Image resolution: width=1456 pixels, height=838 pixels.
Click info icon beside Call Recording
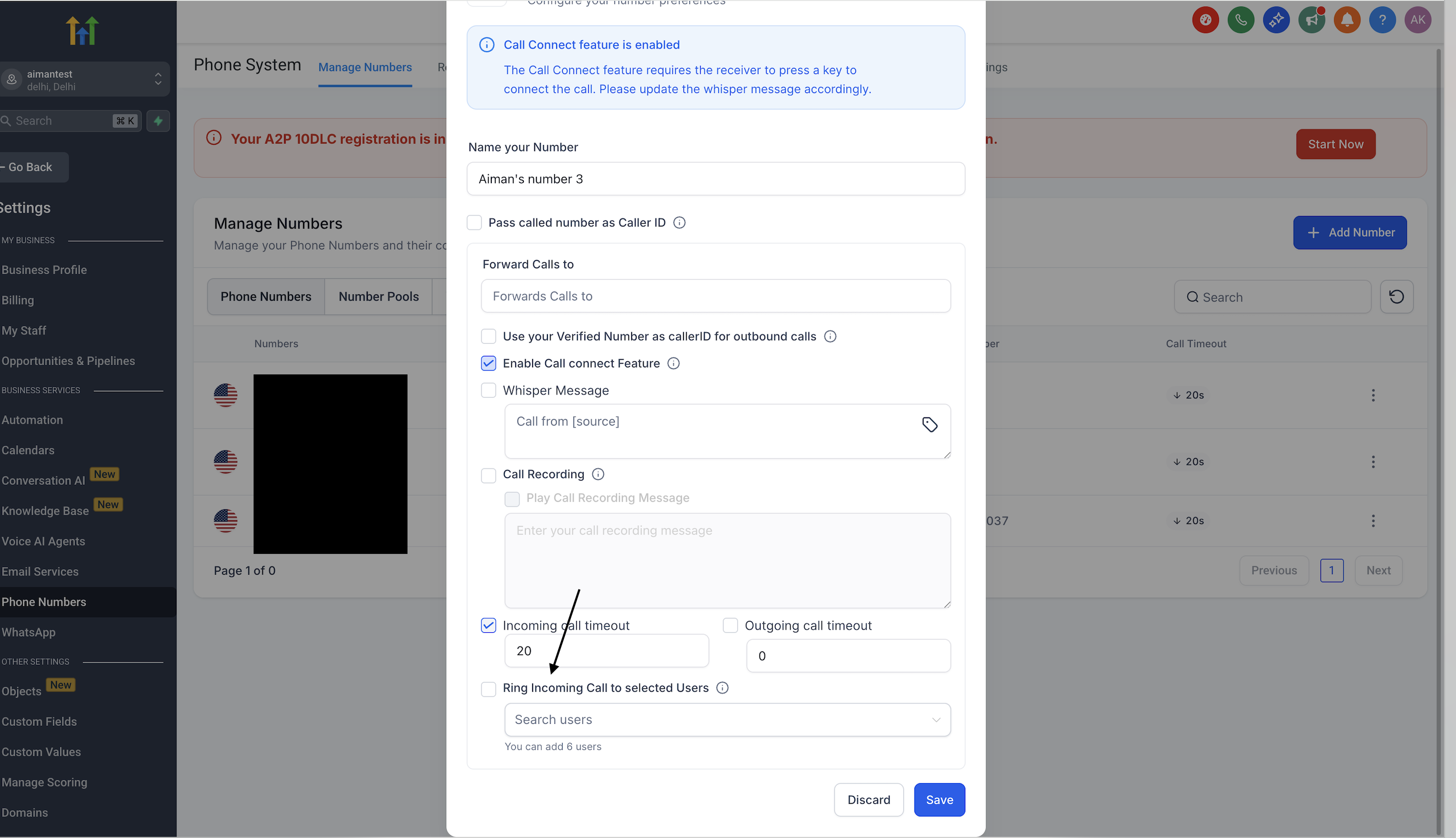click(598, 475)
